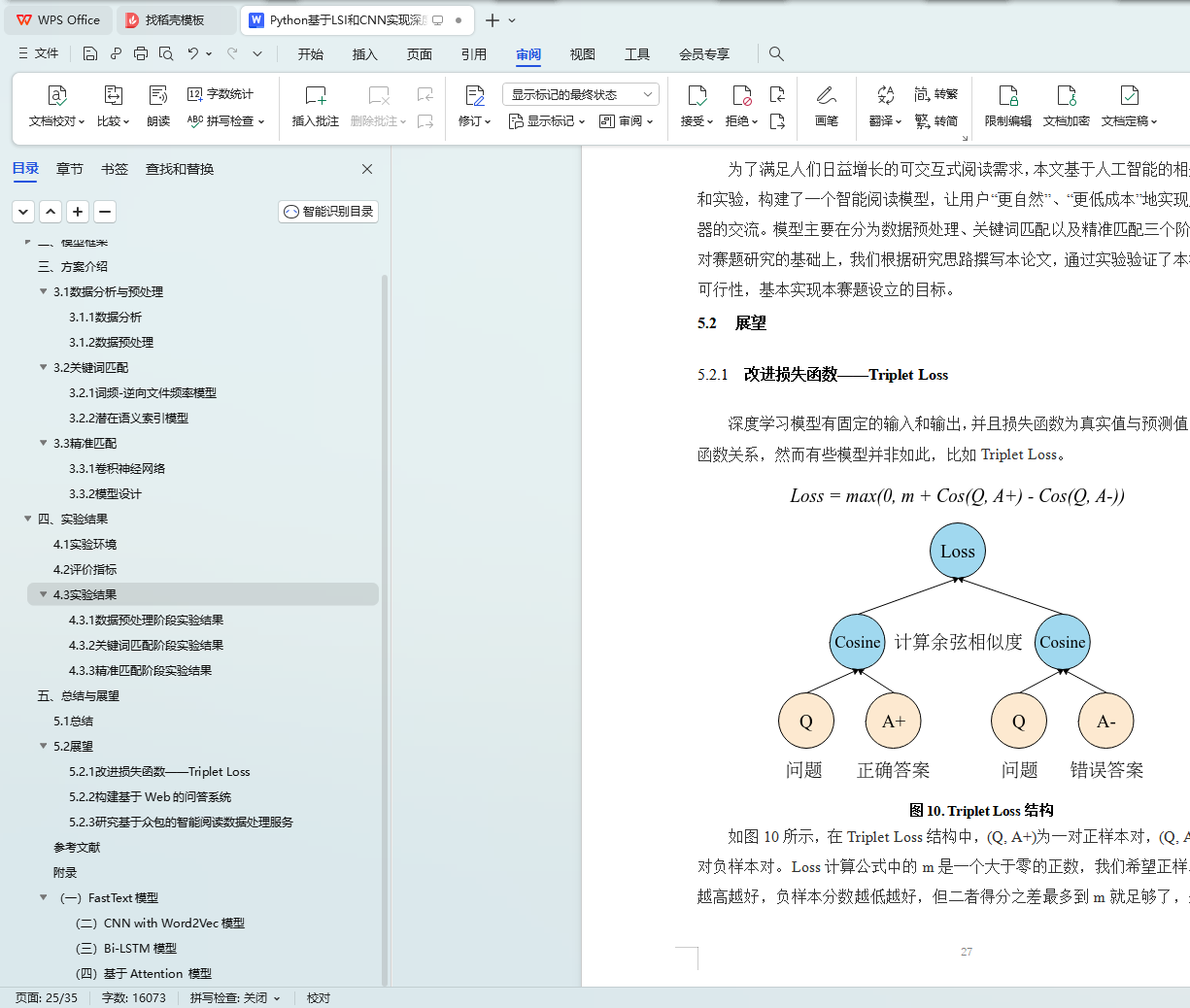
Task: Run 拼写检查 spell check
Action: (x=225, y=121)
